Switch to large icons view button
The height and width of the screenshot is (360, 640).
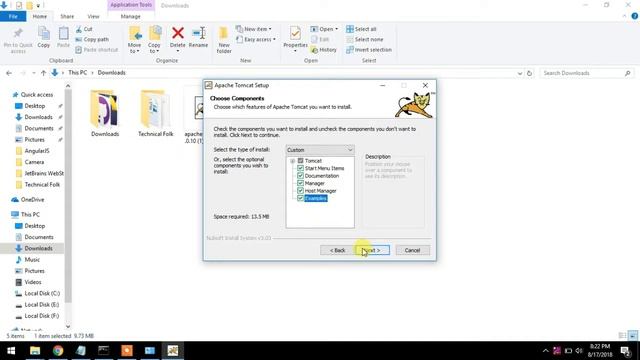coord(633,336)
